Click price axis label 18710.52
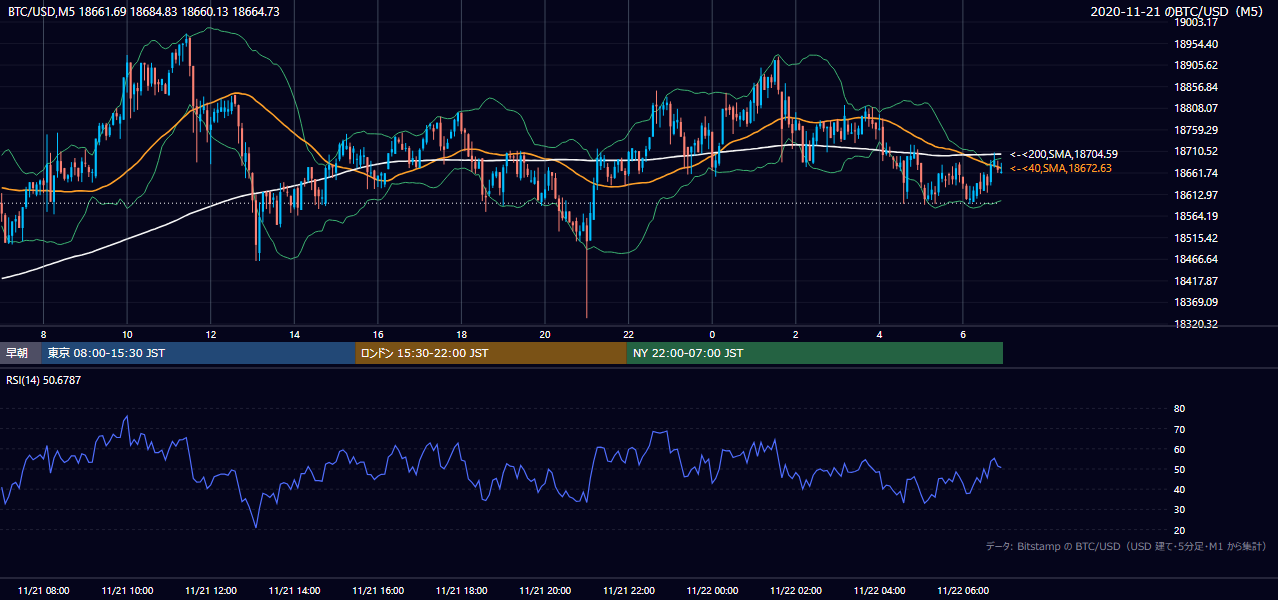Viewport: 1278px width, 600px height. tap(1196, 151)
